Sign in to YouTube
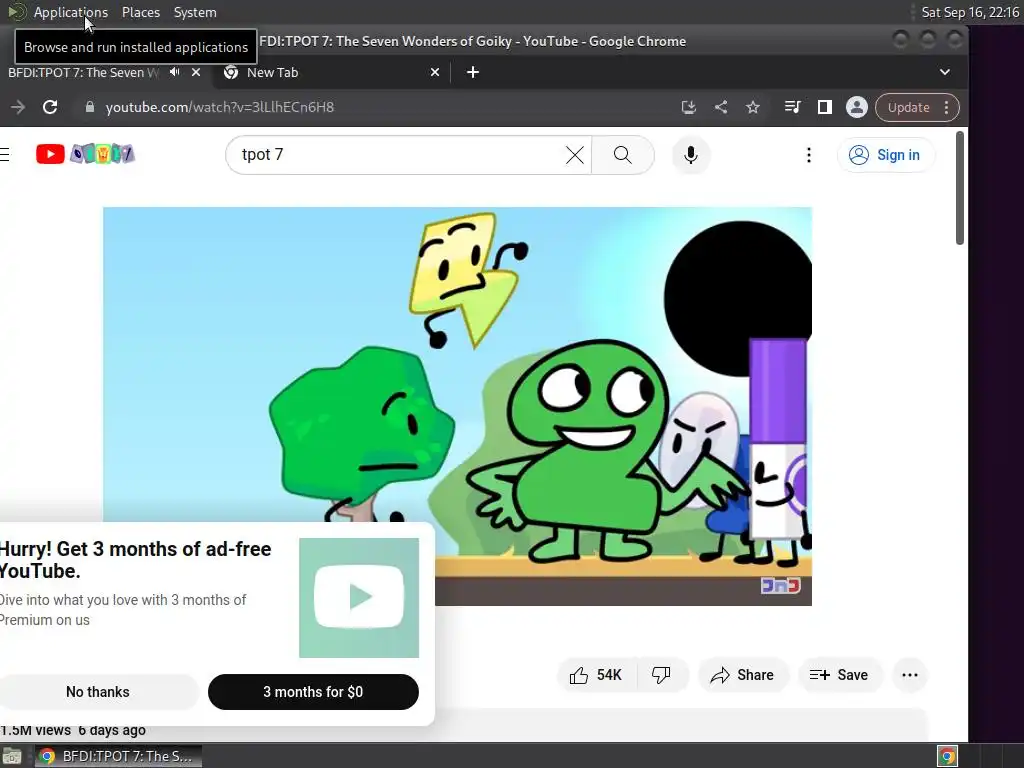The width and height of the screenshot is (1024, 768). point(885,155)
